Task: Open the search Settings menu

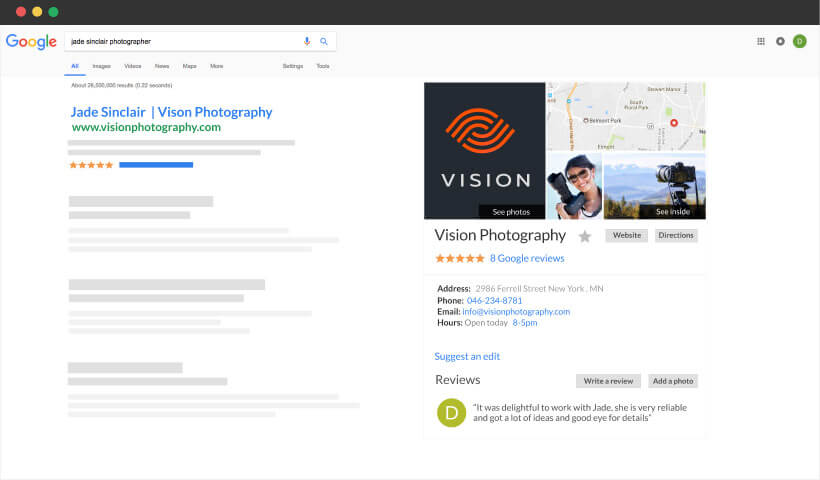Action: pyautogui.click(x=292, y=66)
